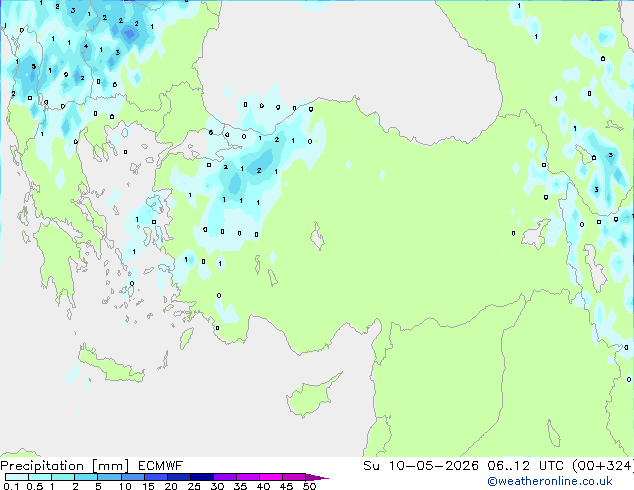
Task: Click the legend's purple end arrow
Action: [317, 478]
